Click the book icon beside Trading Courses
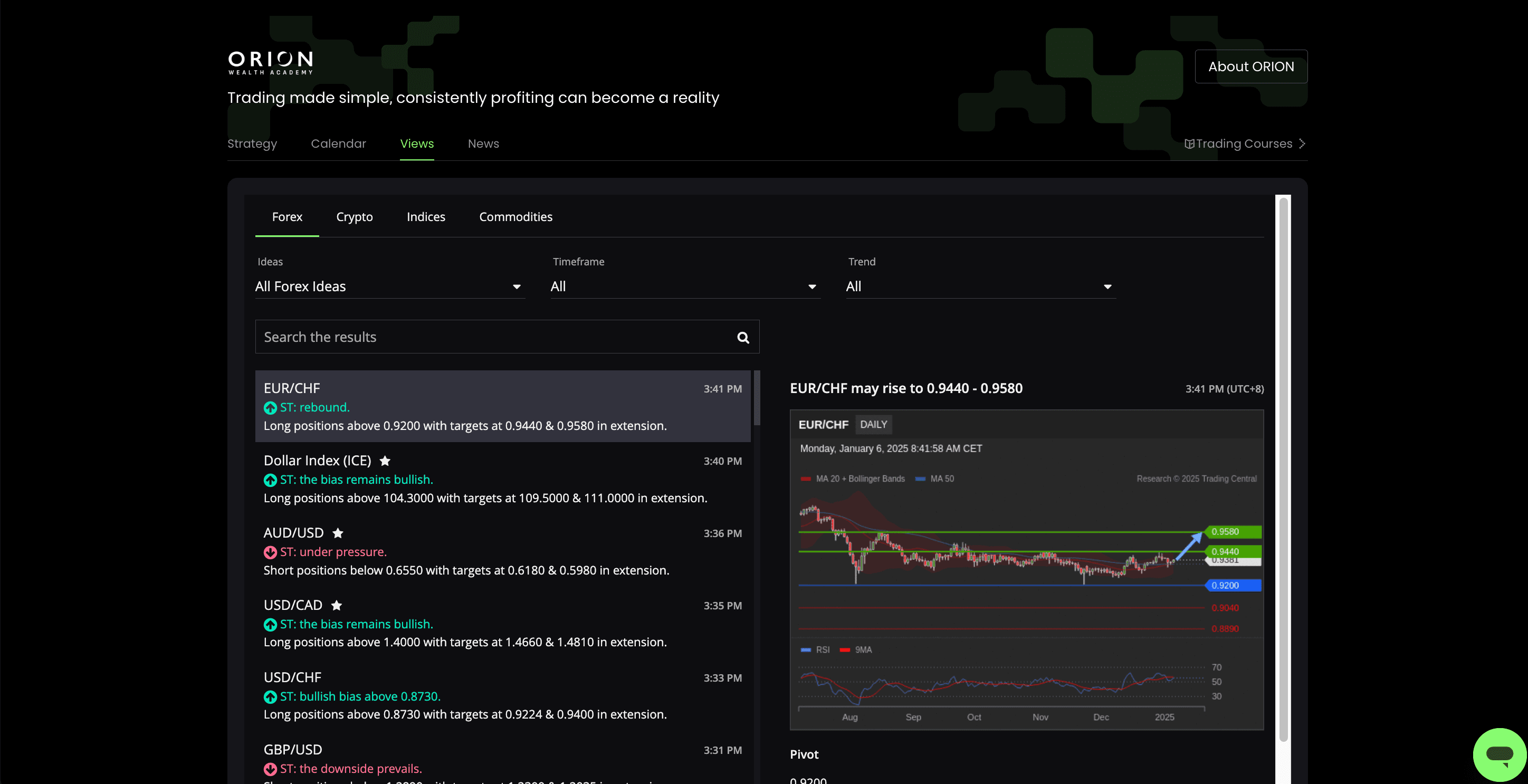Image resolution: width=1528 pixels, height=784 pixels. pyautogui.click(x=1189, y=144)
